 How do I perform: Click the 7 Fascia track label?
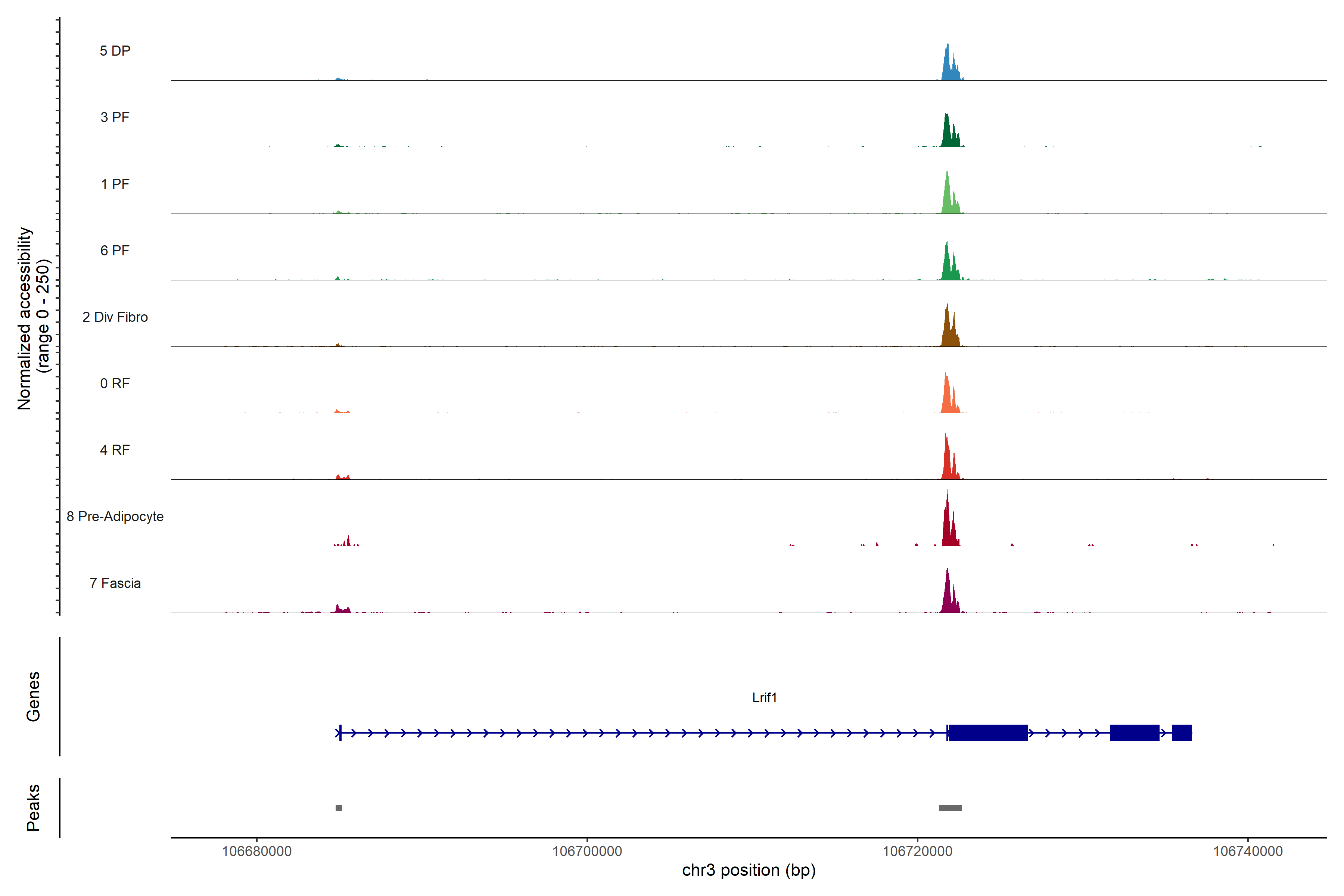pos(115,583)
